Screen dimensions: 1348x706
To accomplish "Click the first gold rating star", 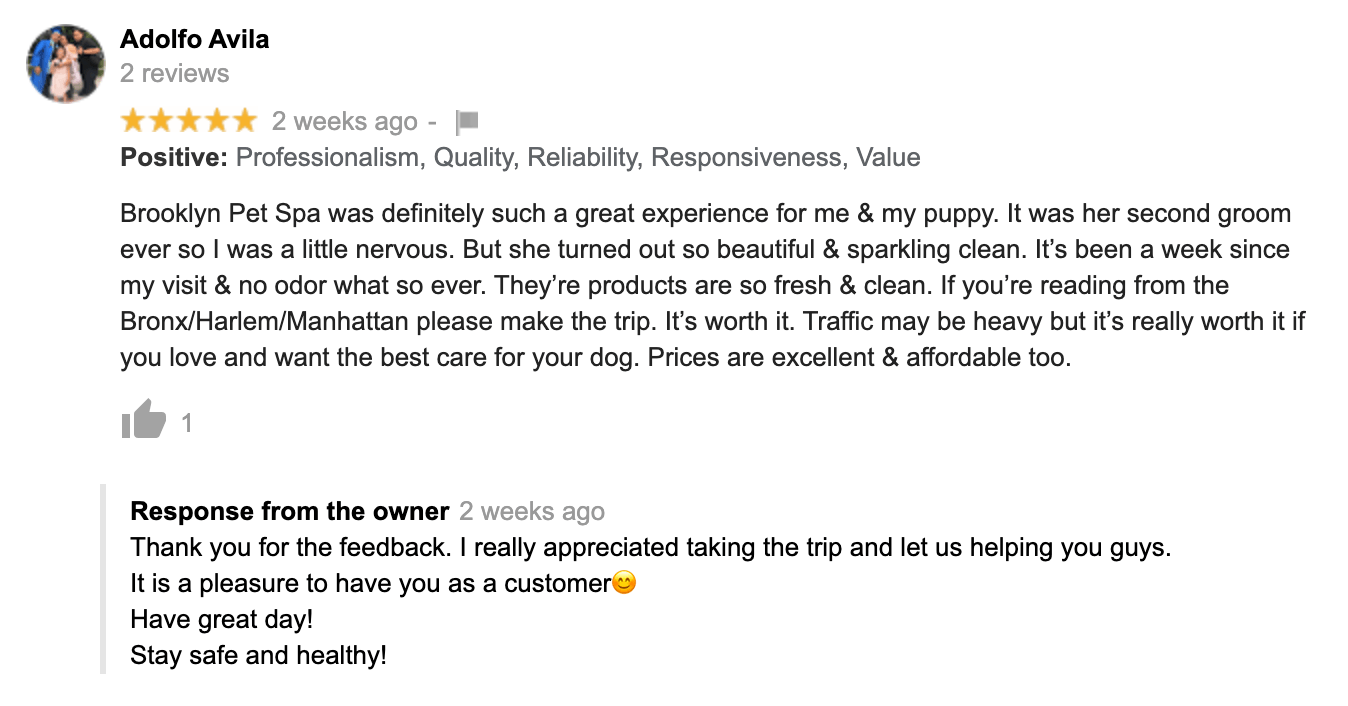I will [133, 122].
